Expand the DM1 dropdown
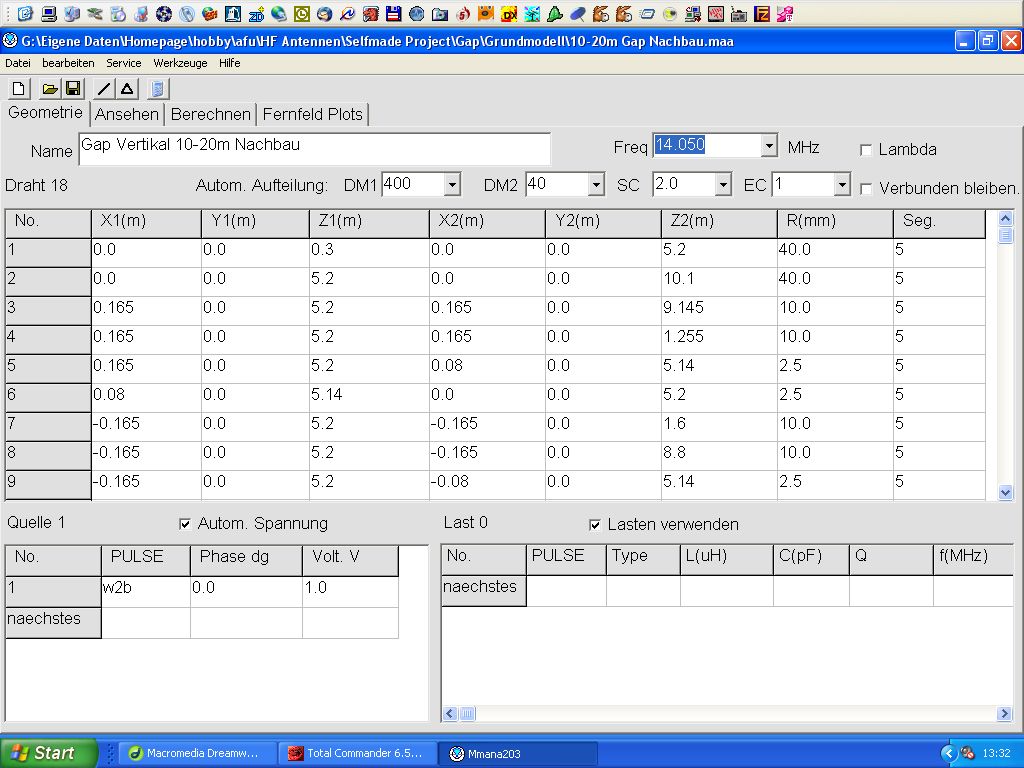The height and width of the screenshot is (768, 1024). [452, 185]
